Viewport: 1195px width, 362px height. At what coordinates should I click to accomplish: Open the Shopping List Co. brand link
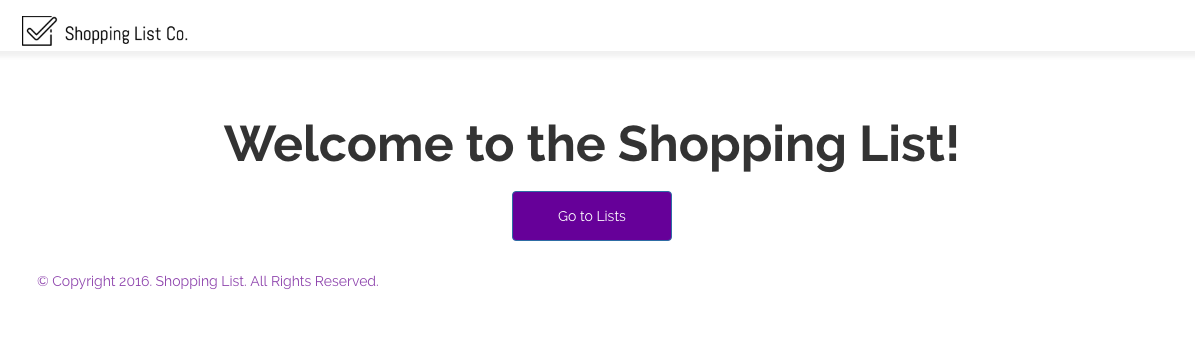pos(105,31)
